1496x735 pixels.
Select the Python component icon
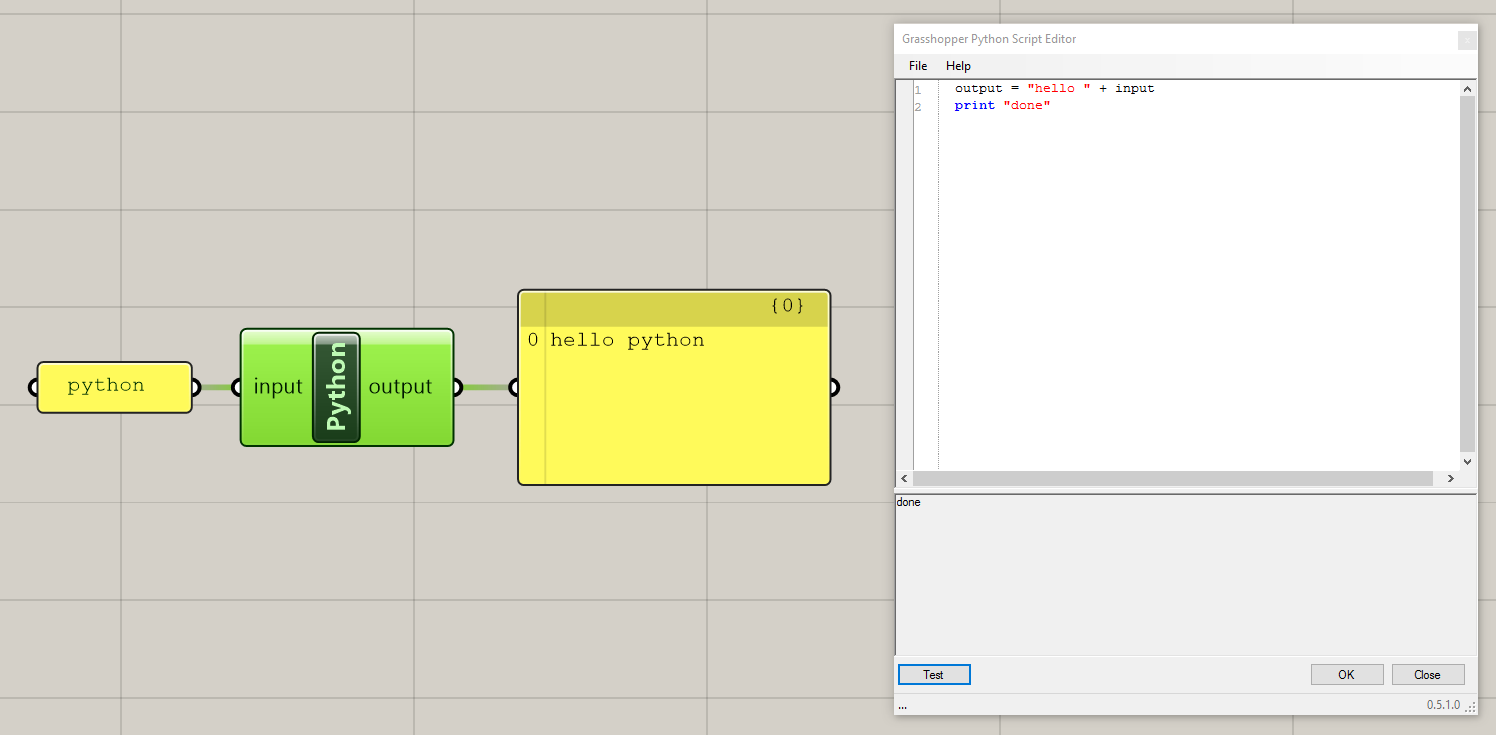336,387
